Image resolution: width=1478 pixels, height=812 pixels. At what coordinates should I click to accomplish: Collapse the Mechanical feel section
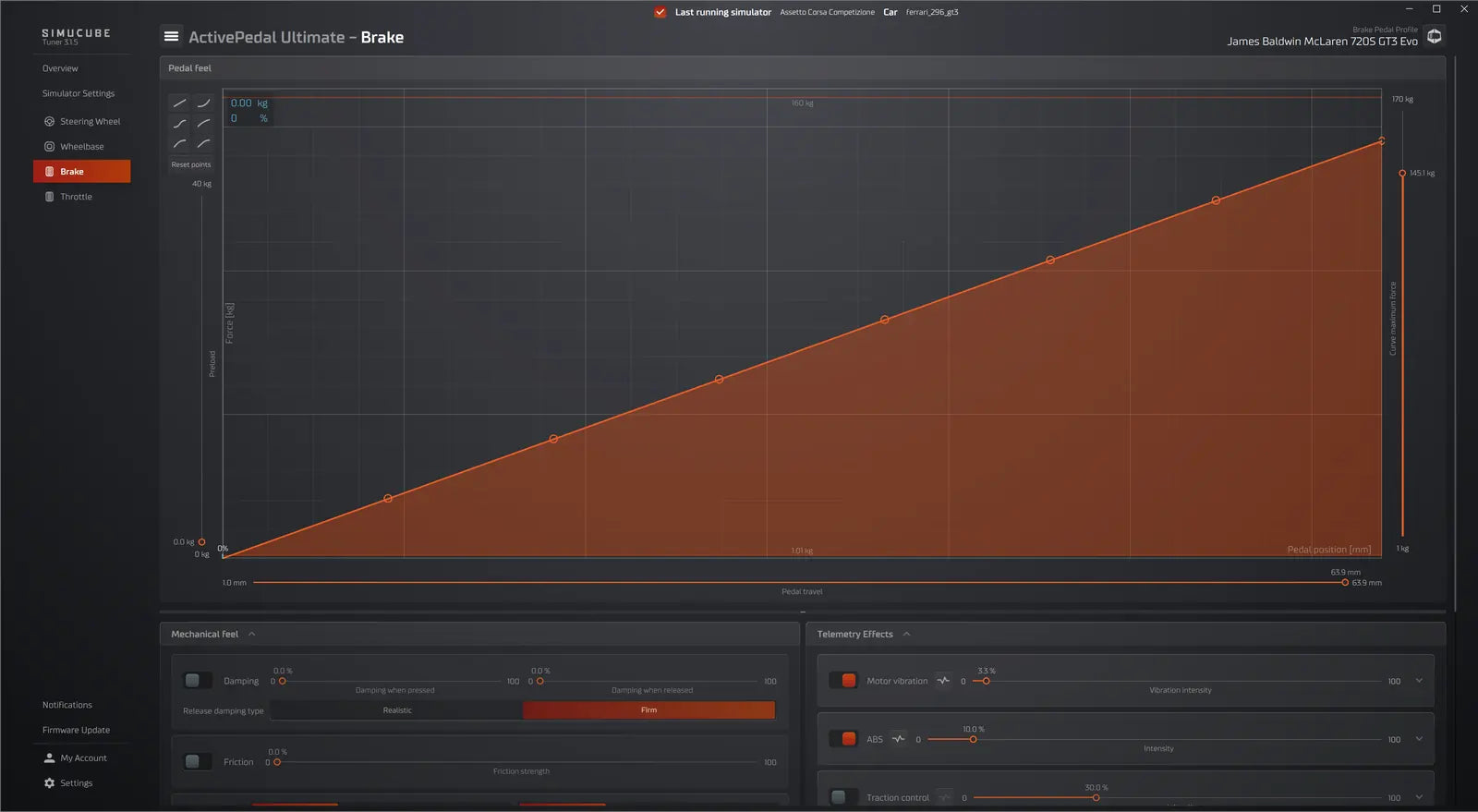(252, 634)
